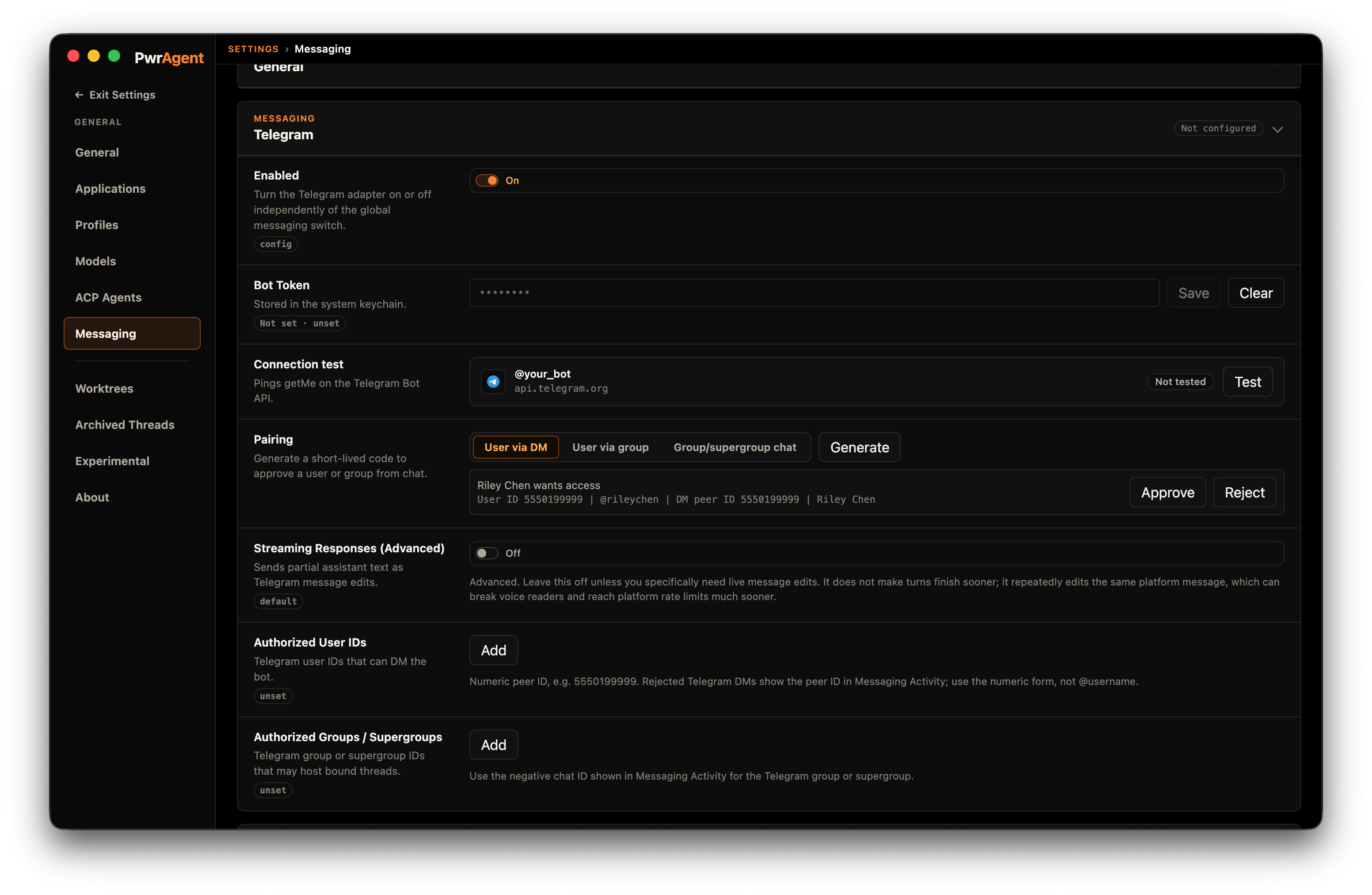
Task: Collapse the Telegram section with the chevron
Action: 1277,129
